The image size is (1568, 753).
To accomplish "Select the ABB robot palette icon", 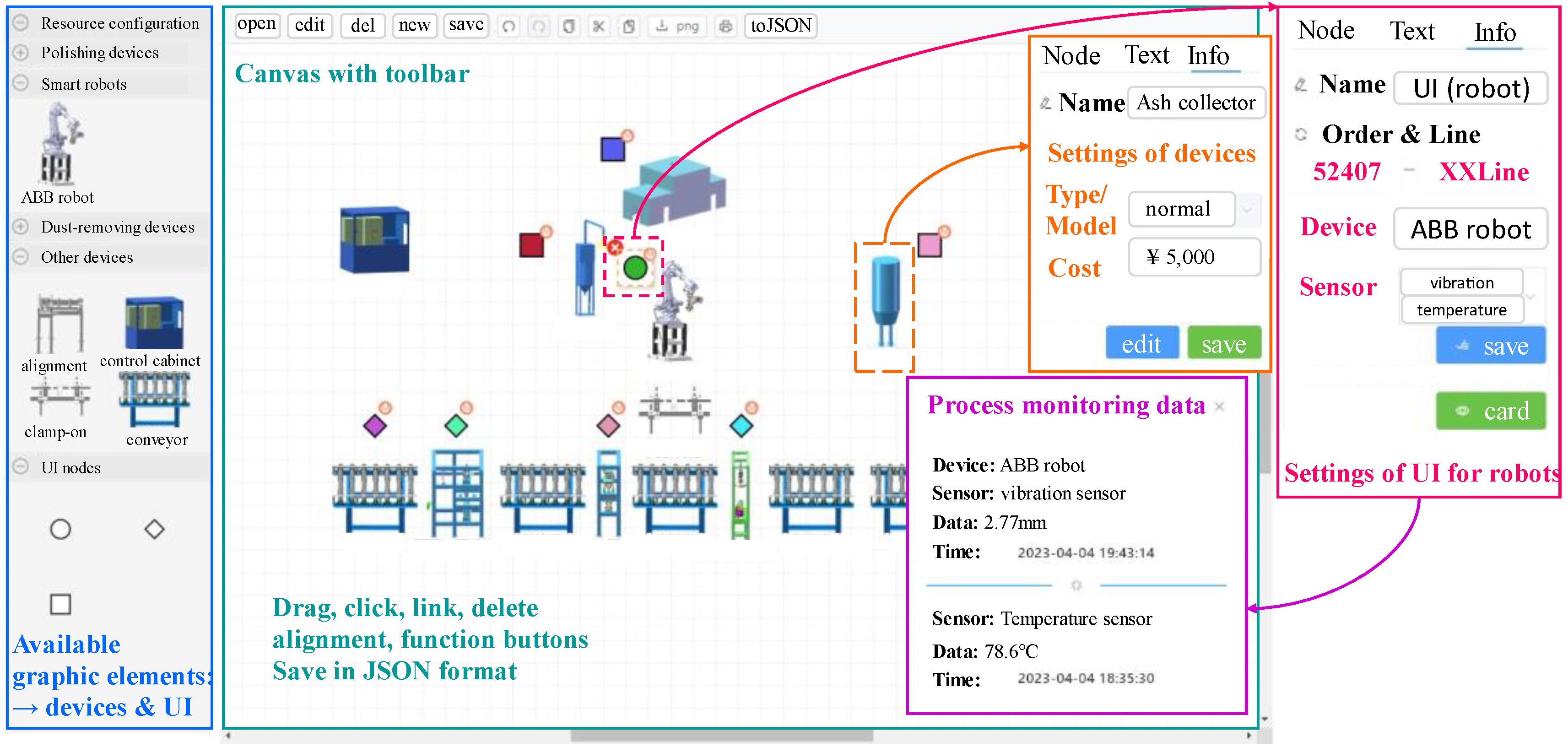I will (x=59, y=145).
